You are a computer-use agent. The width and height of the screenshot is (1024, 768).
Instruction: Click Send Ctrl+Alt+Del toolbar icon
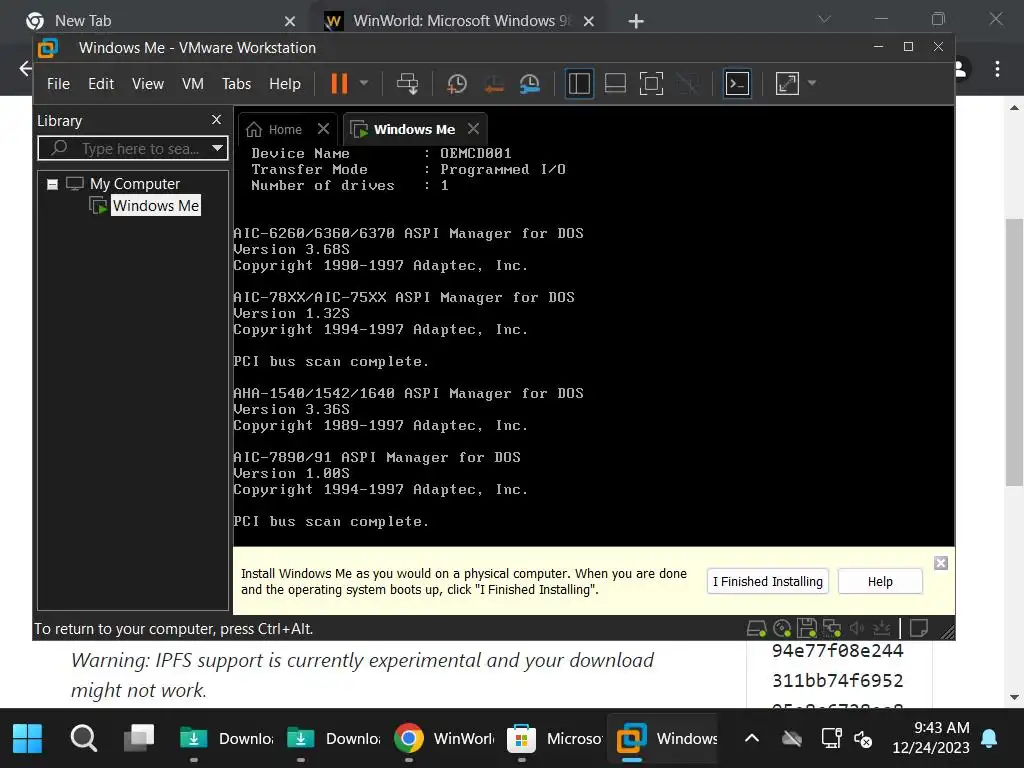click(x=408, y=84)
